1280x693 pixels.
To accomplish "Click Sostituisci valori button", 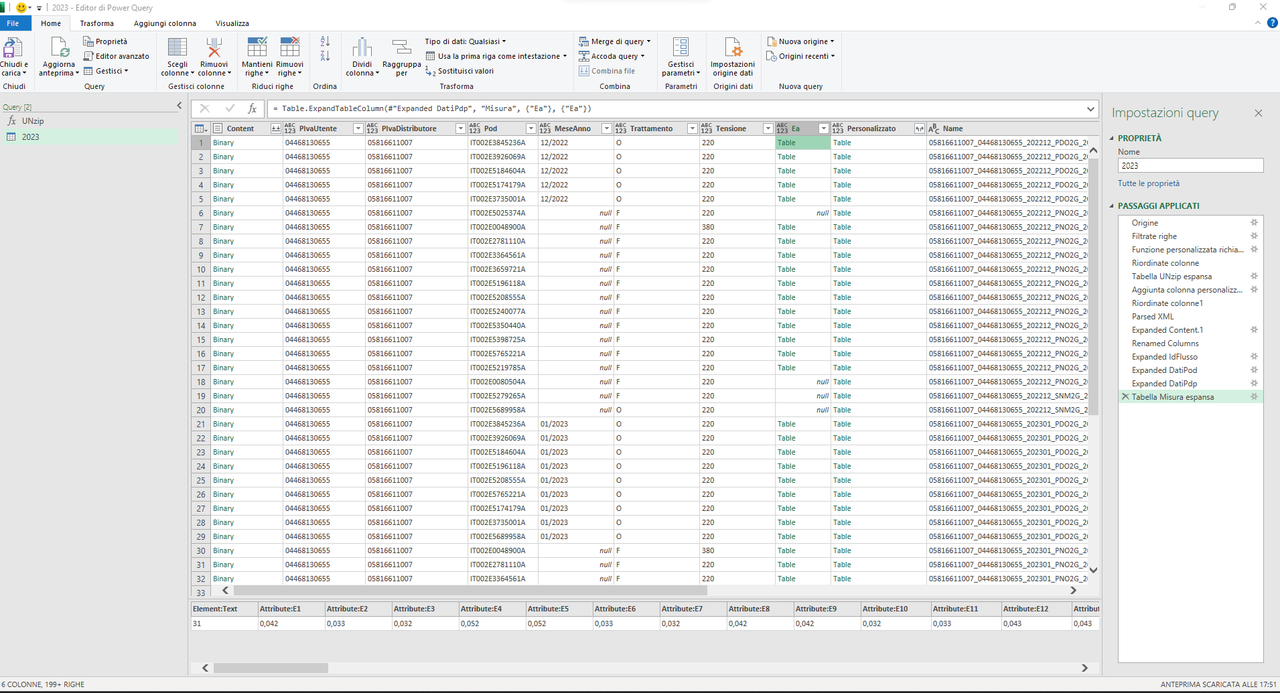I will click(x=459, y=71).
